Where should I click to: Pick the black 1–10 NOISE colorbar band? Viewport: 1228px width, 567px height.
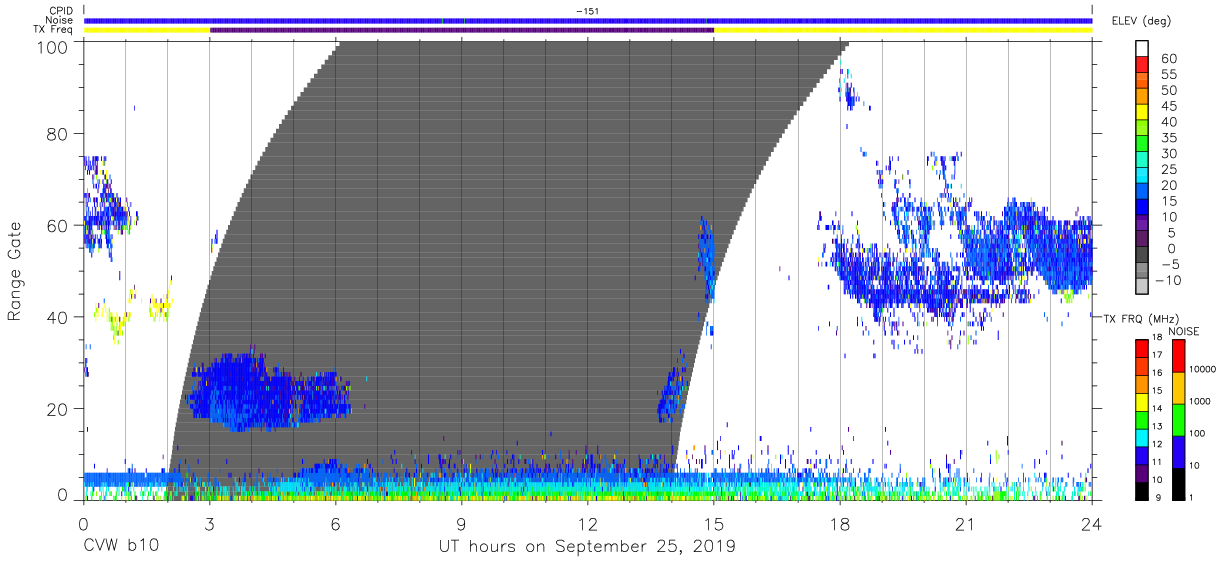click(x=1177, y=483)
